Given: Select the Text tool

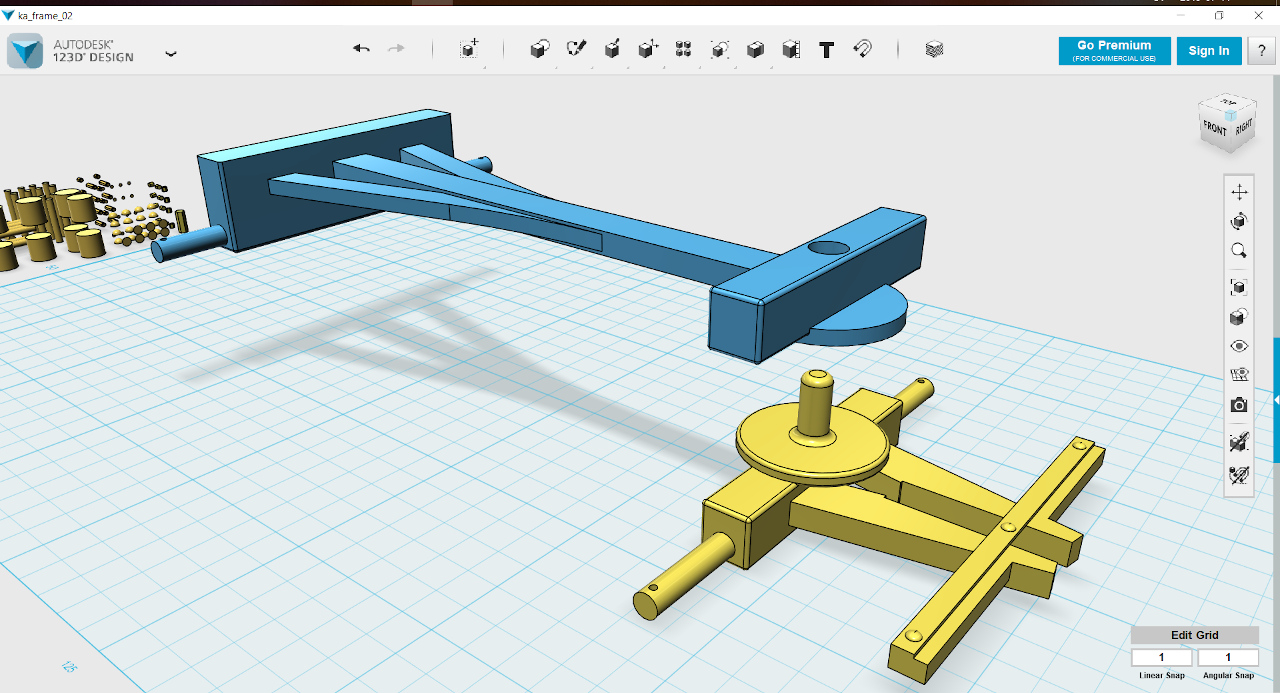Looking at the screenshot, I should coord(826,49).
